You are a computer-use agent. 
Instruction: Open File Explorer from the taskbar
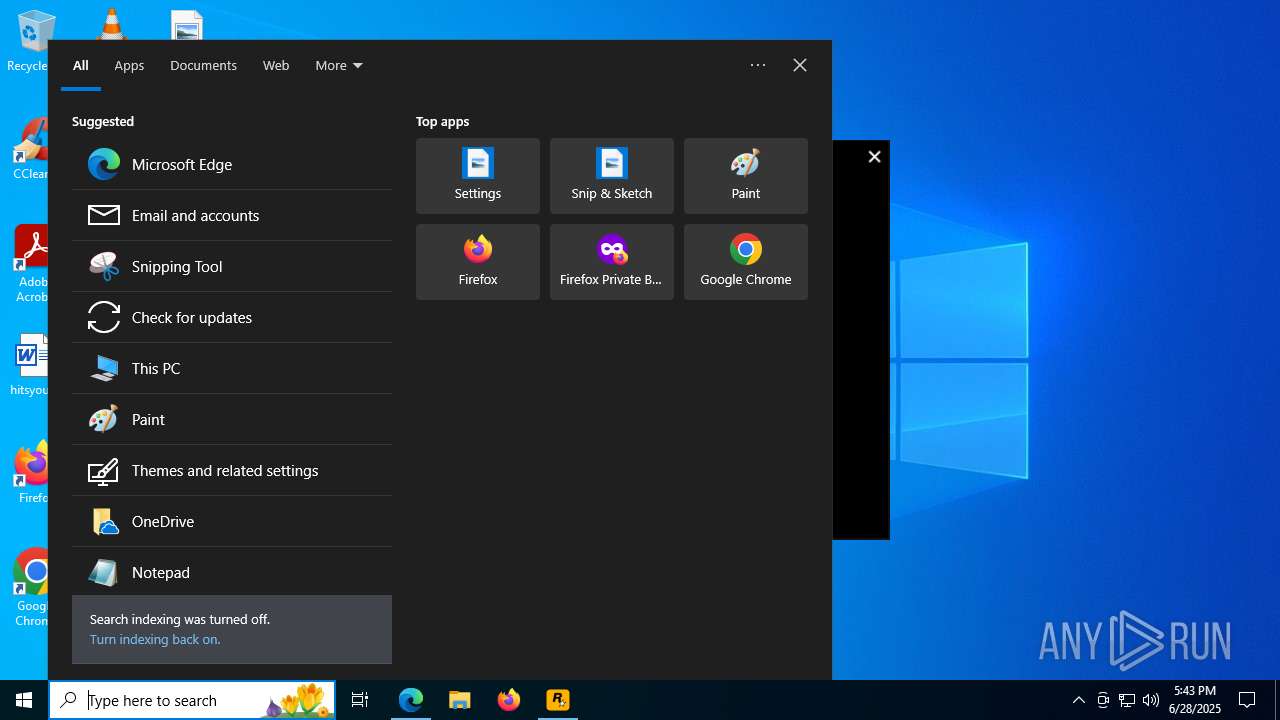click(460, 700)
